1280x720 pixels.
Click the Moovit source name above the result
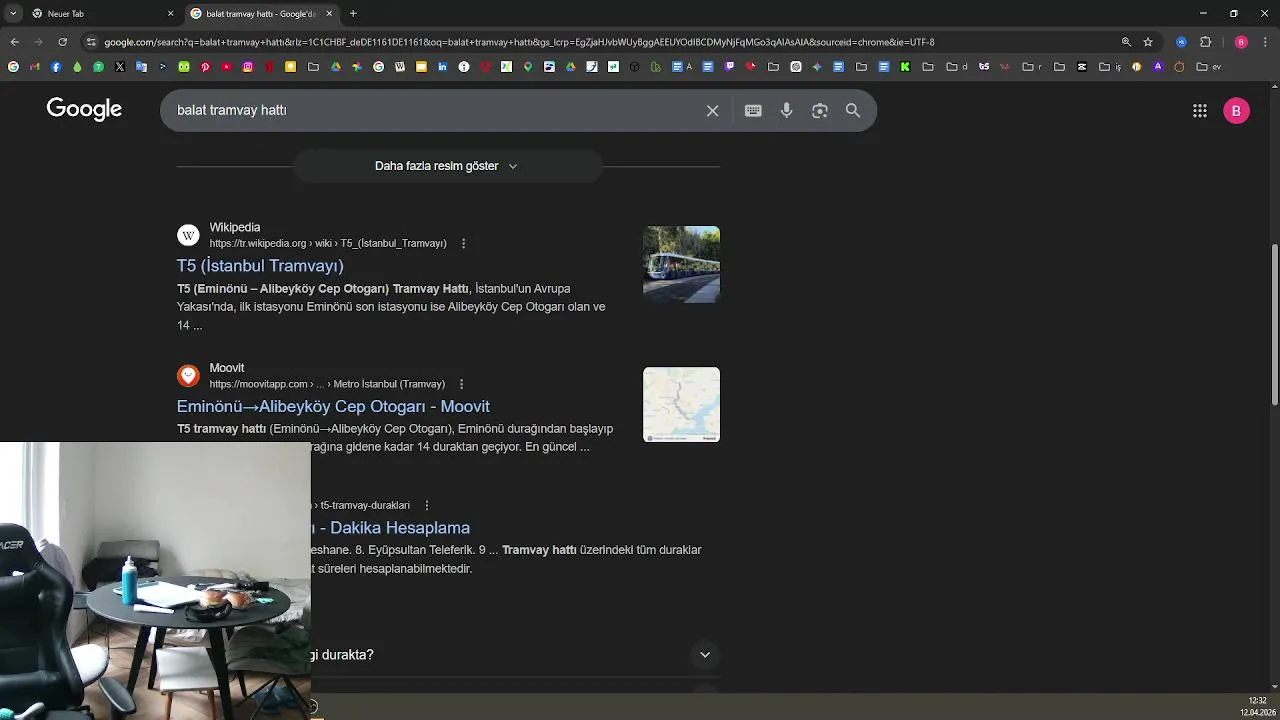(x=227, y=368)
